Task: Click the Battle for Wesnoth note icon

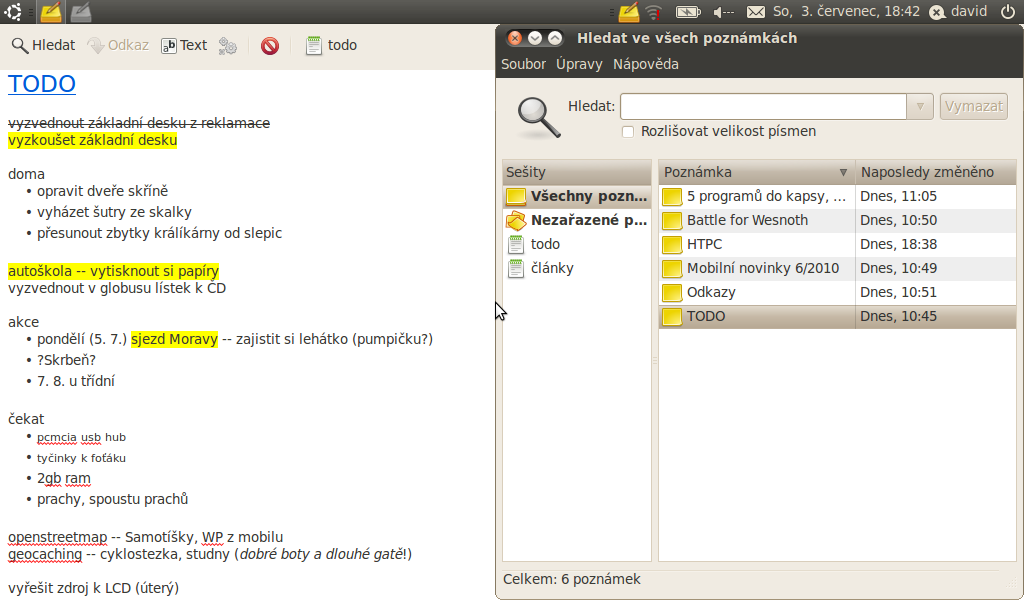Action: [672, 221]
